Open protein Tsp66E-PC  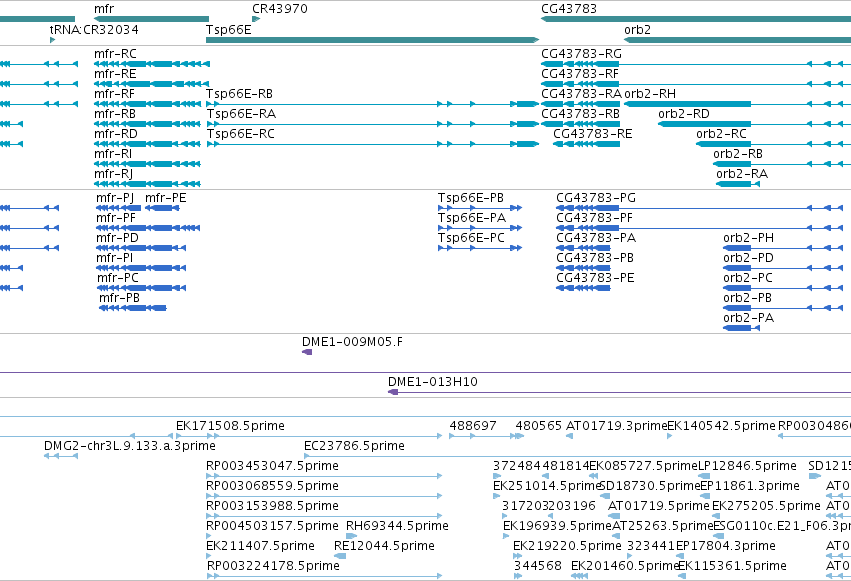click(480, 248)
